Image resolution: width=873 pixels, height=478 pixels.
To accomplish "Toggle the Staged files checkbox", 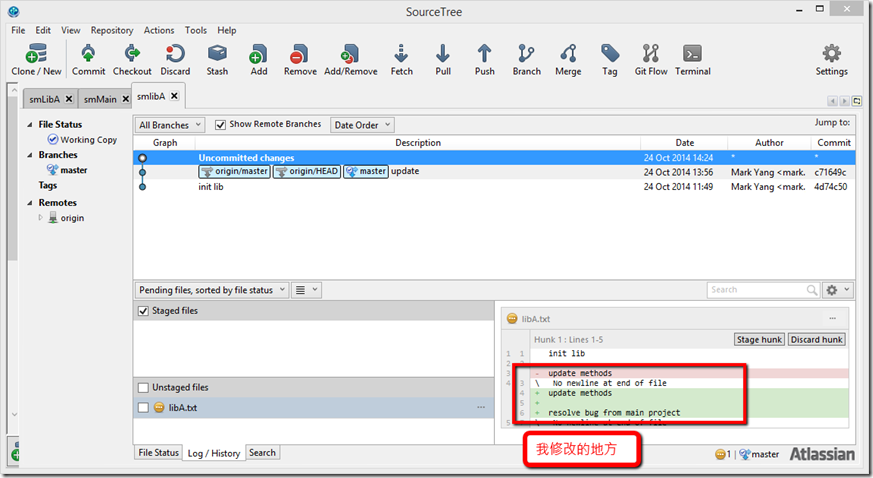I will 143,311.
